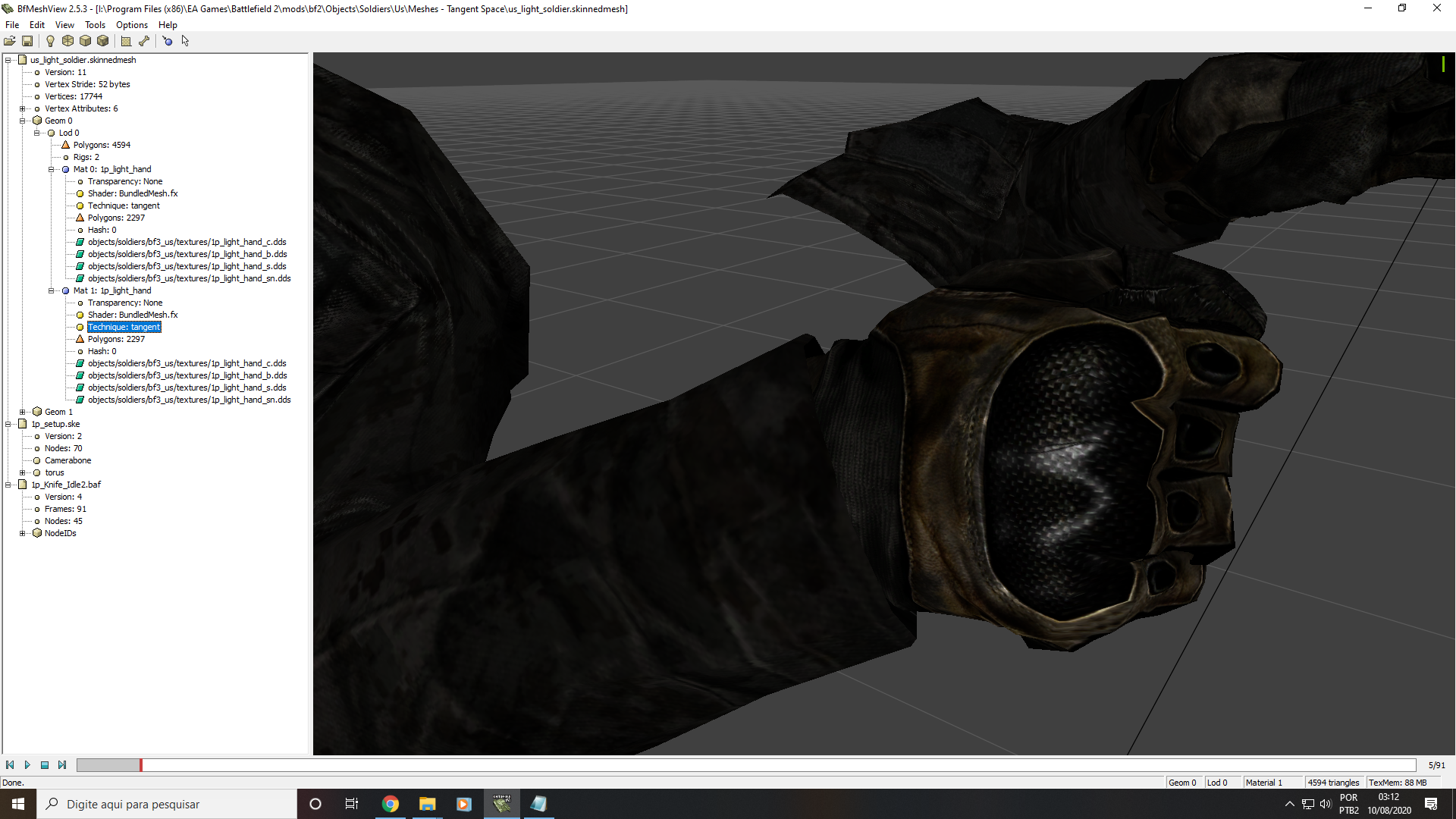The width and height of the screenshot is (1456, 819).
Task: Collapse the Mat 1: 1p_light_hand node
Action: pyautogui.click(x=52, y=290)
